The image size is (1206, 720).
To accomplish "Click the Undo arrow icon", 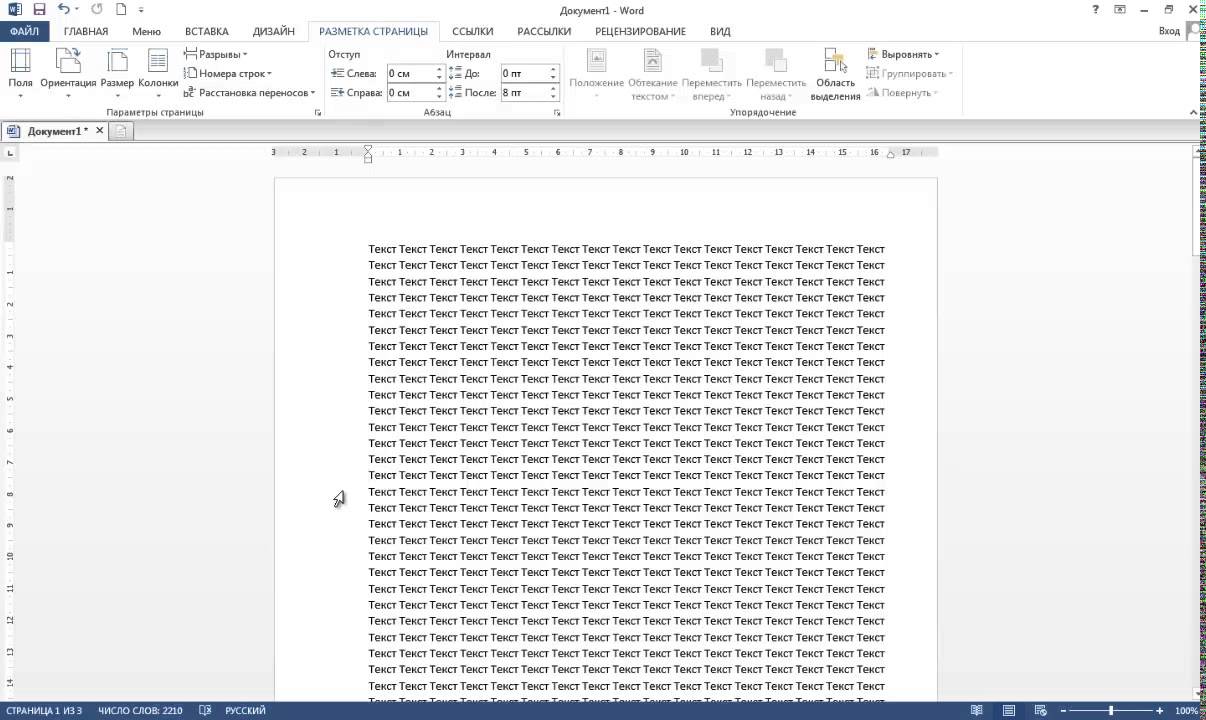I will pos(64,10).
